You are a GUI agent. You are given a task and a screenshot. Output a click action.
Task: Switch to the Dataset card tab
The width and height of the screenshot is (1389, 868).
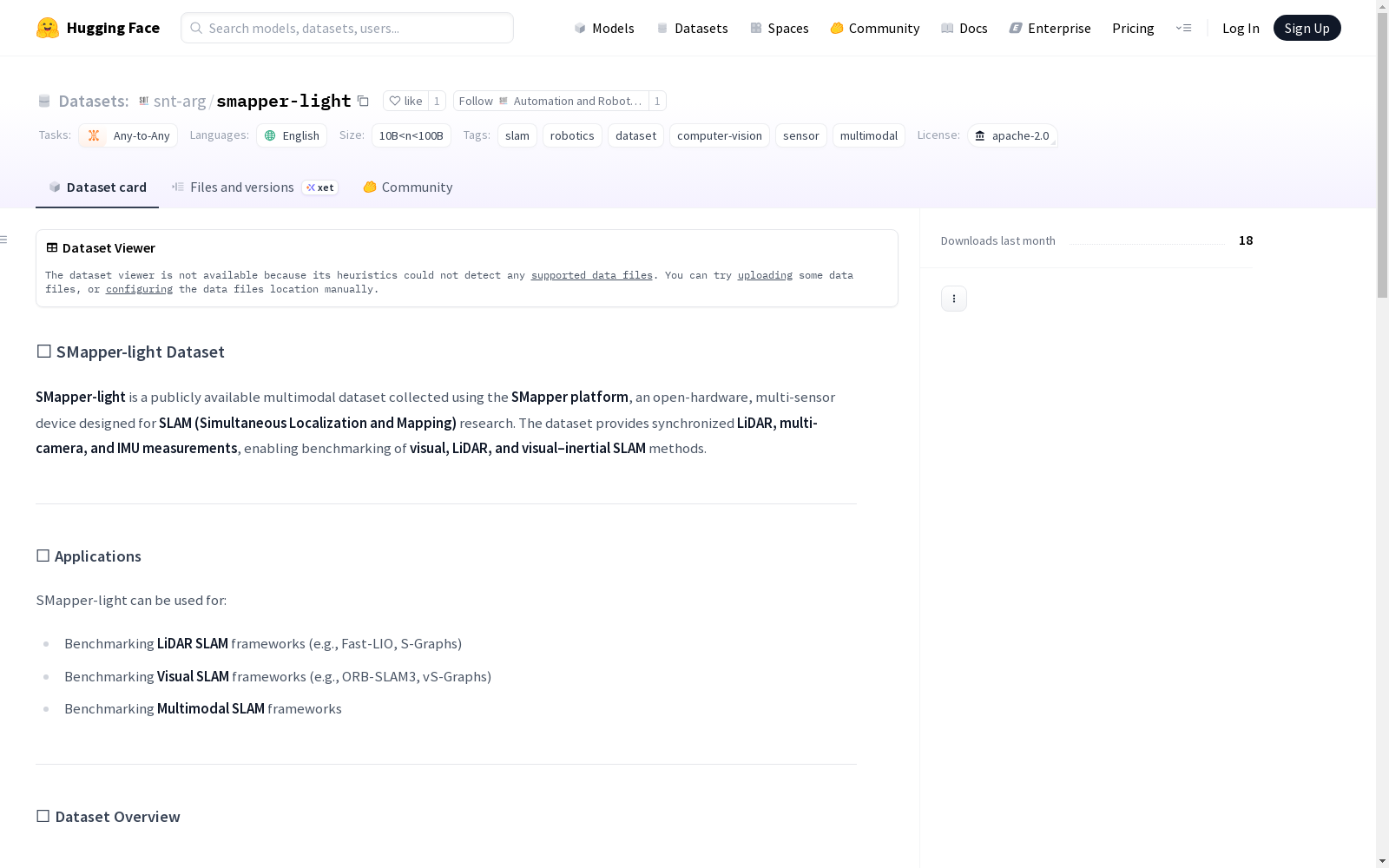point(97,187)
